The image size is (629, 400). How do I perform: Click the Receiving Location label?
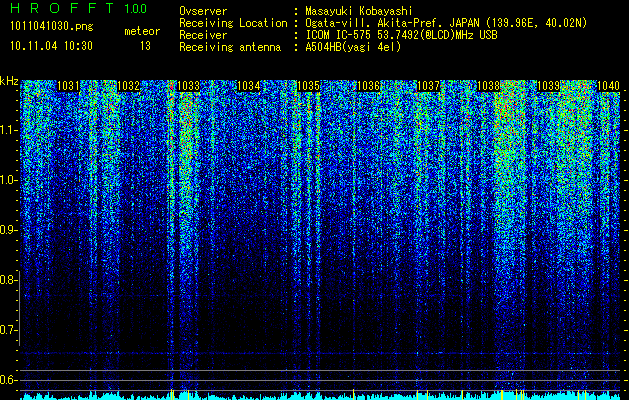(x=233, y=23)
